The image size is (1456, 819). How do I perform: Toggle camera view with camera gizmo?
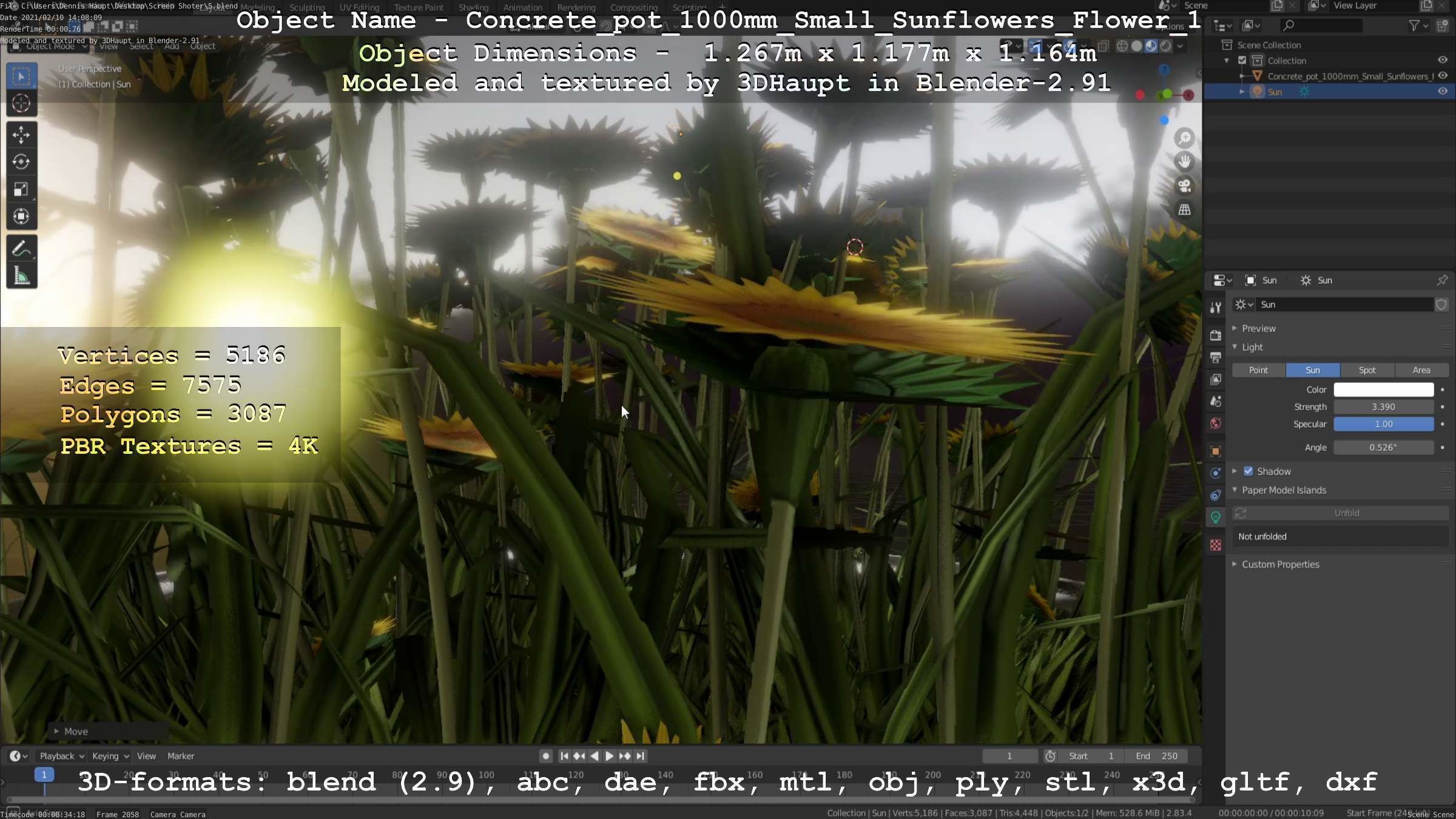tap(1184, 186)
